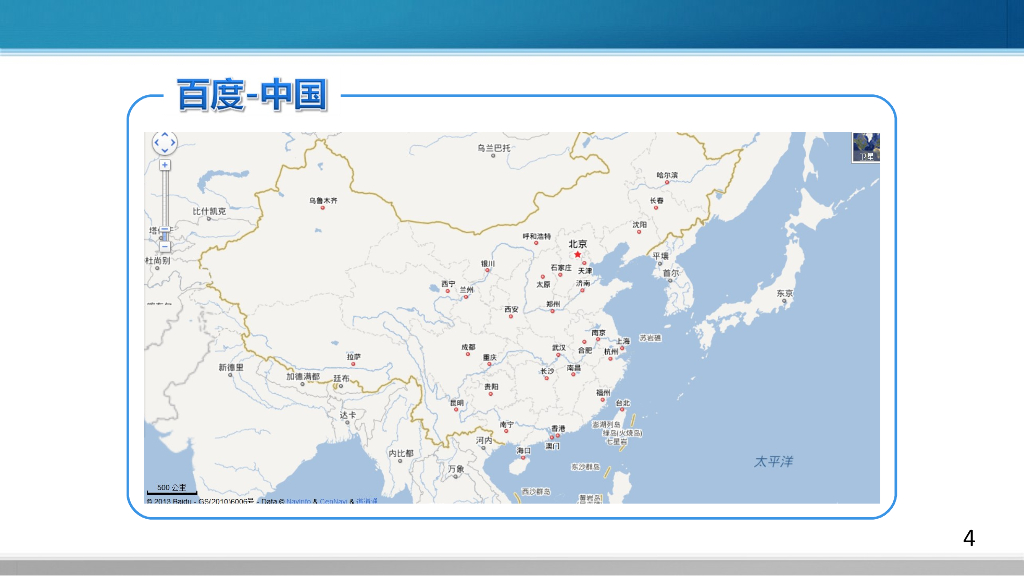Click the 兰州 city label
Image resolution: width=1024 pixels, height=576 pixels.
coord(466,289)
